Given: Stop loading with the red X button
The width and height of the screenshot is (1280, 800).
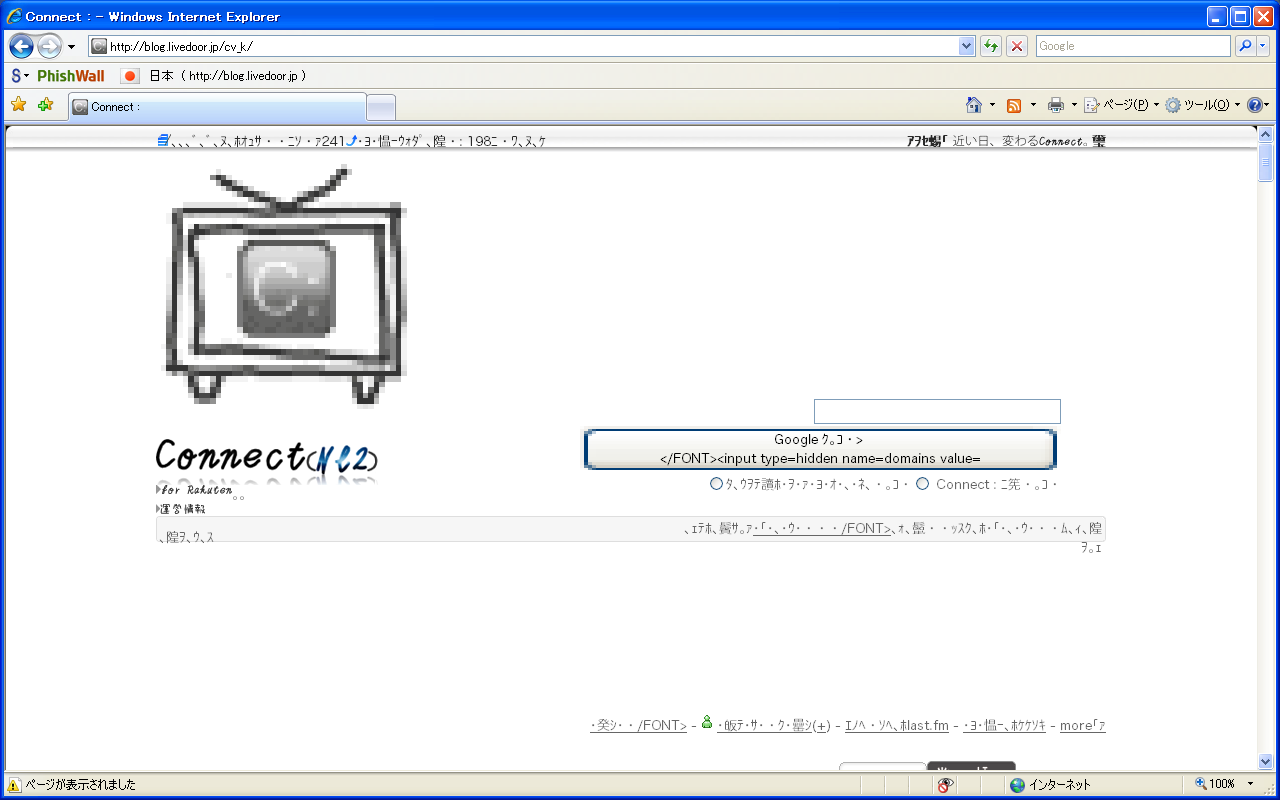Looking at the screenshot, I should click(x=1017, y=46).
